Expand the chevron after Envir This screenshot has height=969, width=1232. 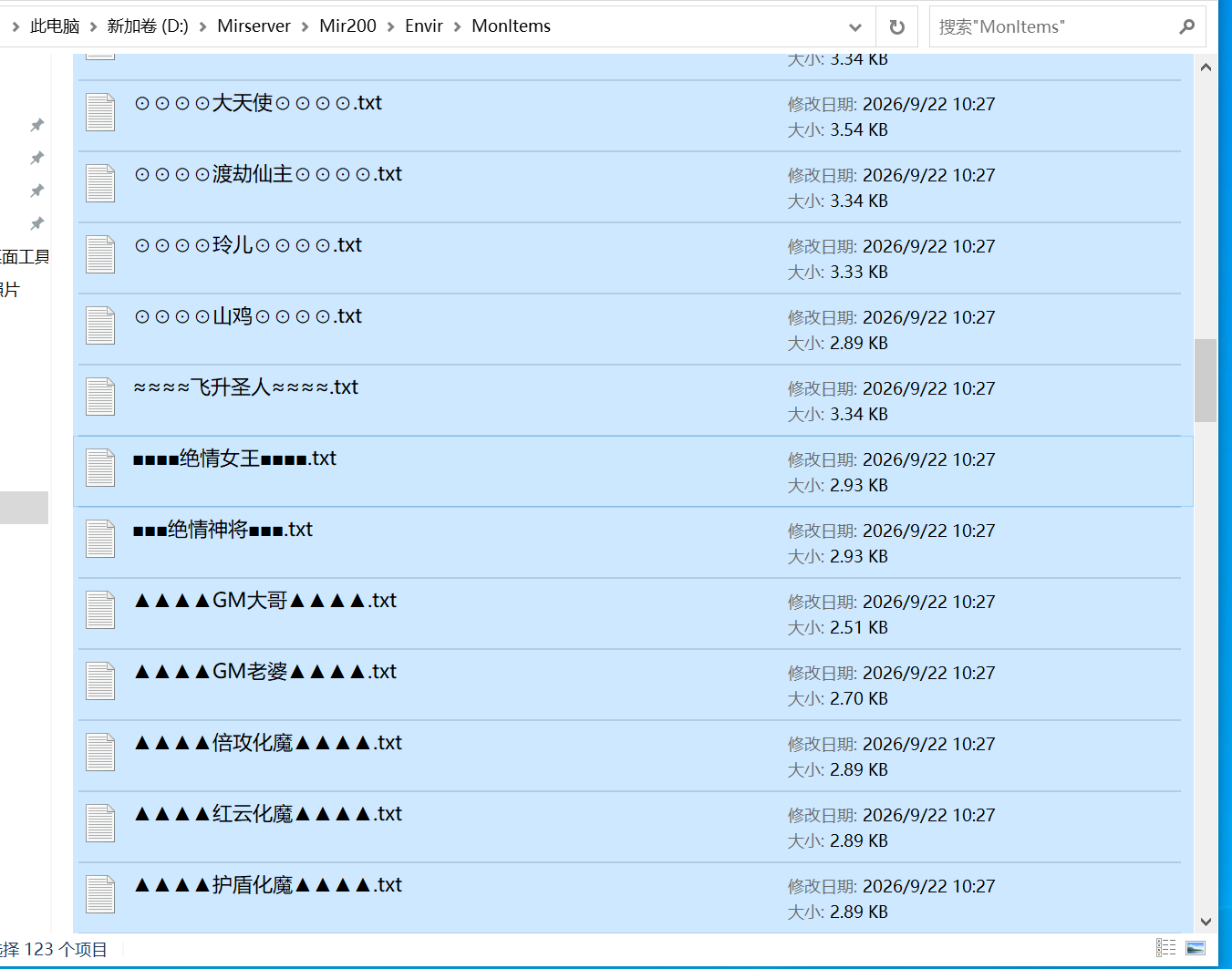(457, 26)
